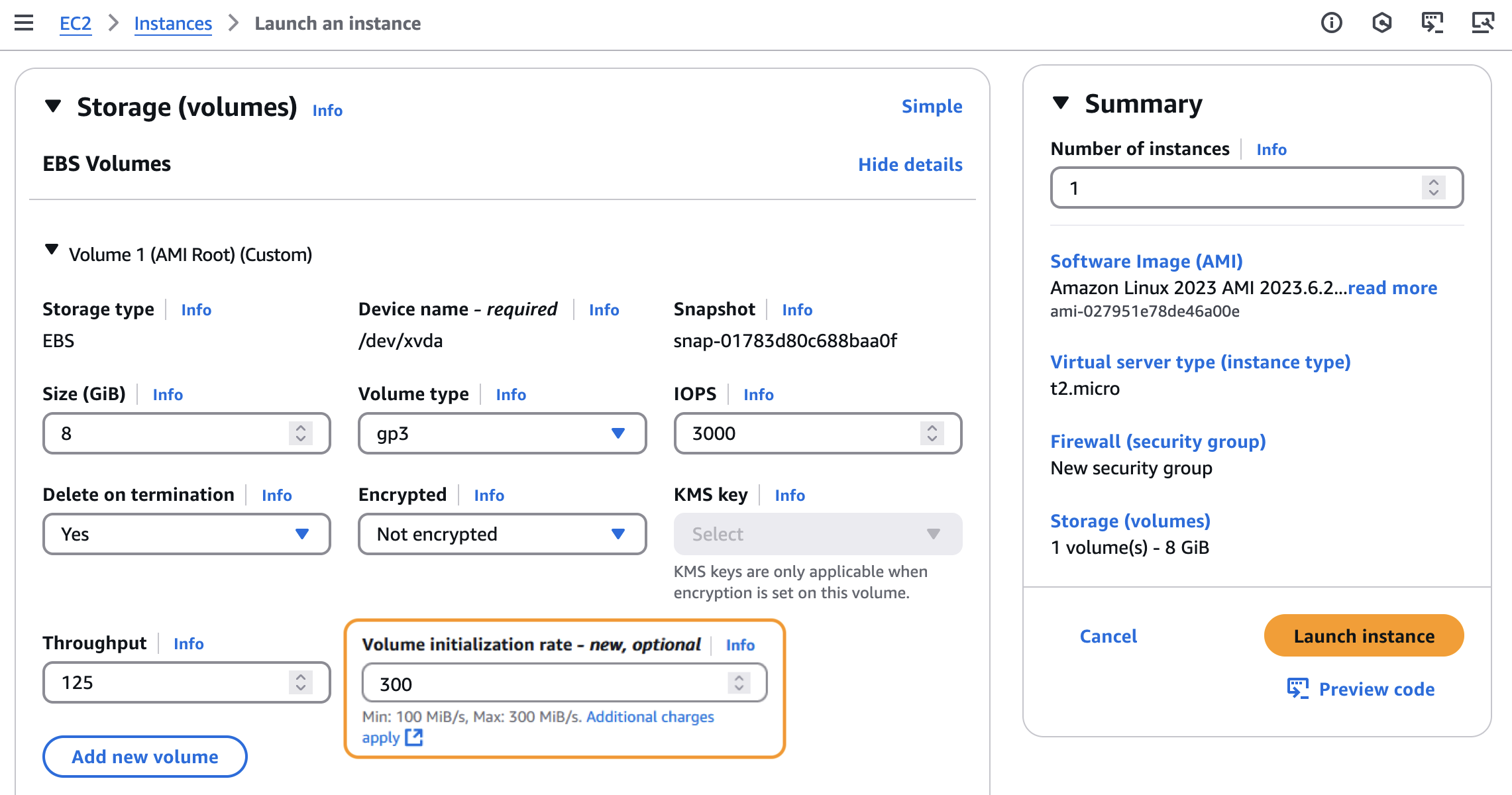Collapse Volume 1 (AMI Root) section
Screen dimensions: 1512x795
click(52, 250)
